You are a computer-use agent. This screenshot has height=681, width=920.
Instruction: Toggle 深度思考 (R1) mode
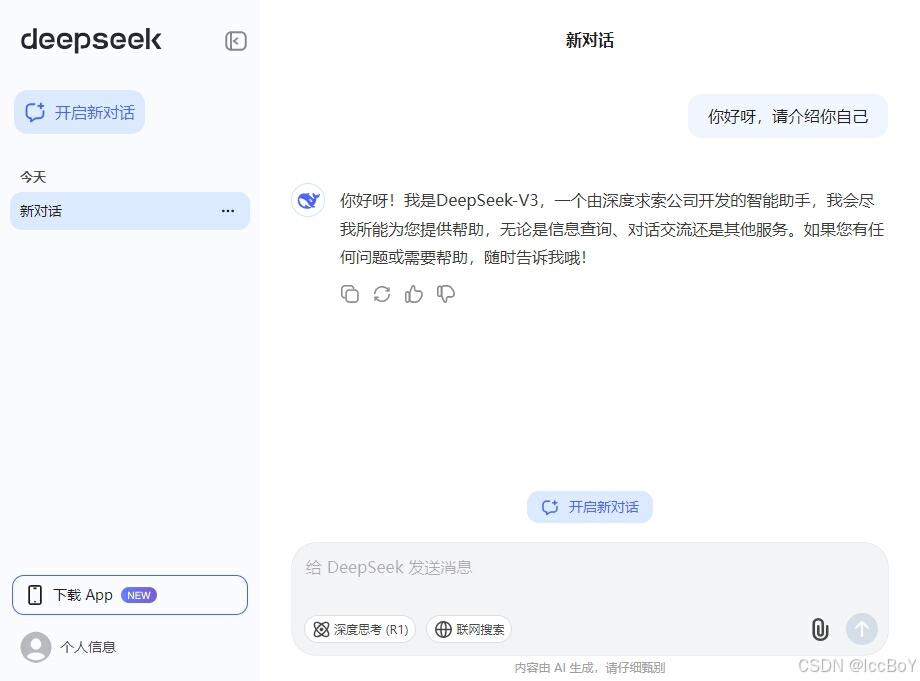click(x=360, y=629)
